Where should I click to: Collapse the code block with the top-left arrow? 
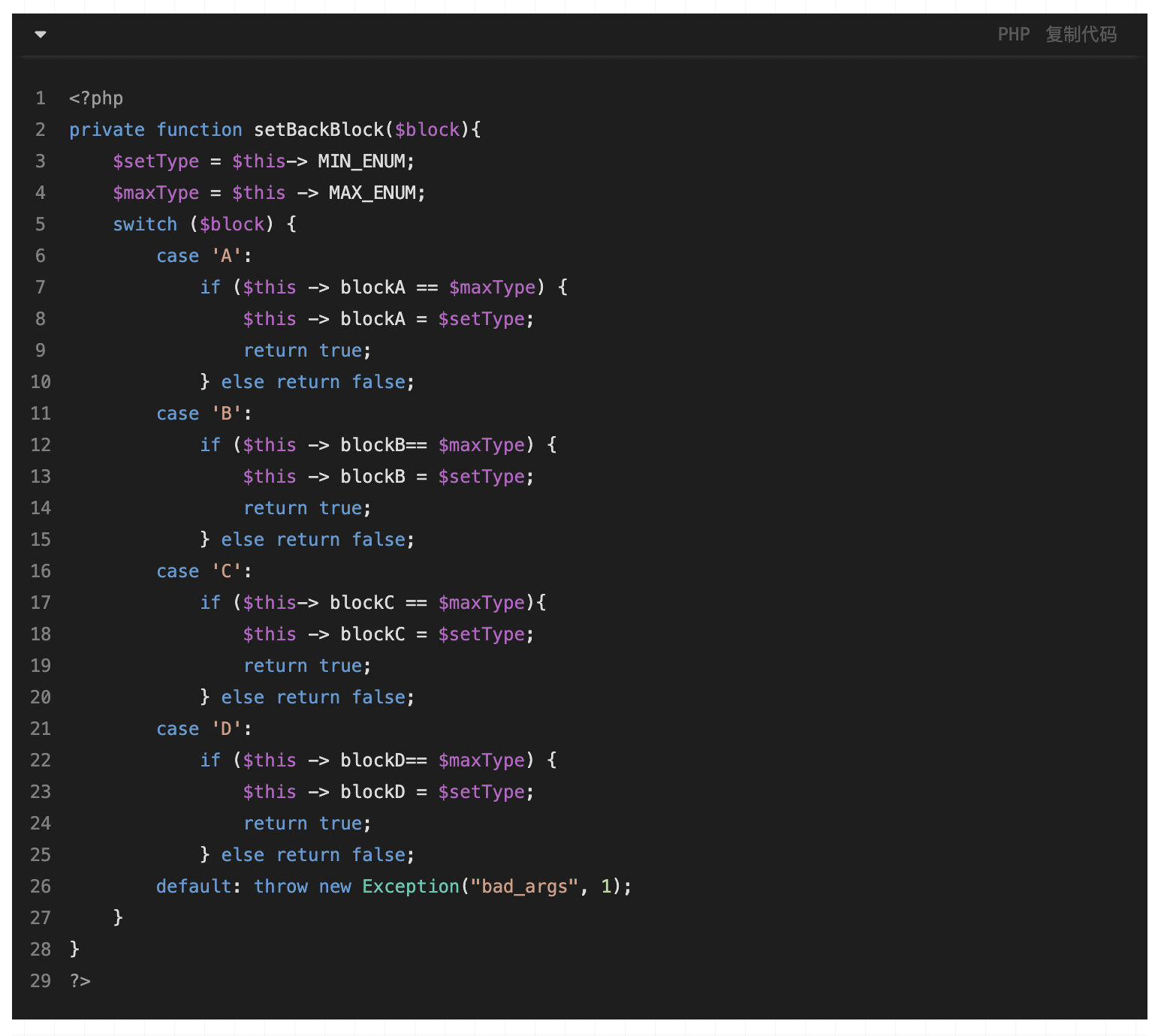41,35
